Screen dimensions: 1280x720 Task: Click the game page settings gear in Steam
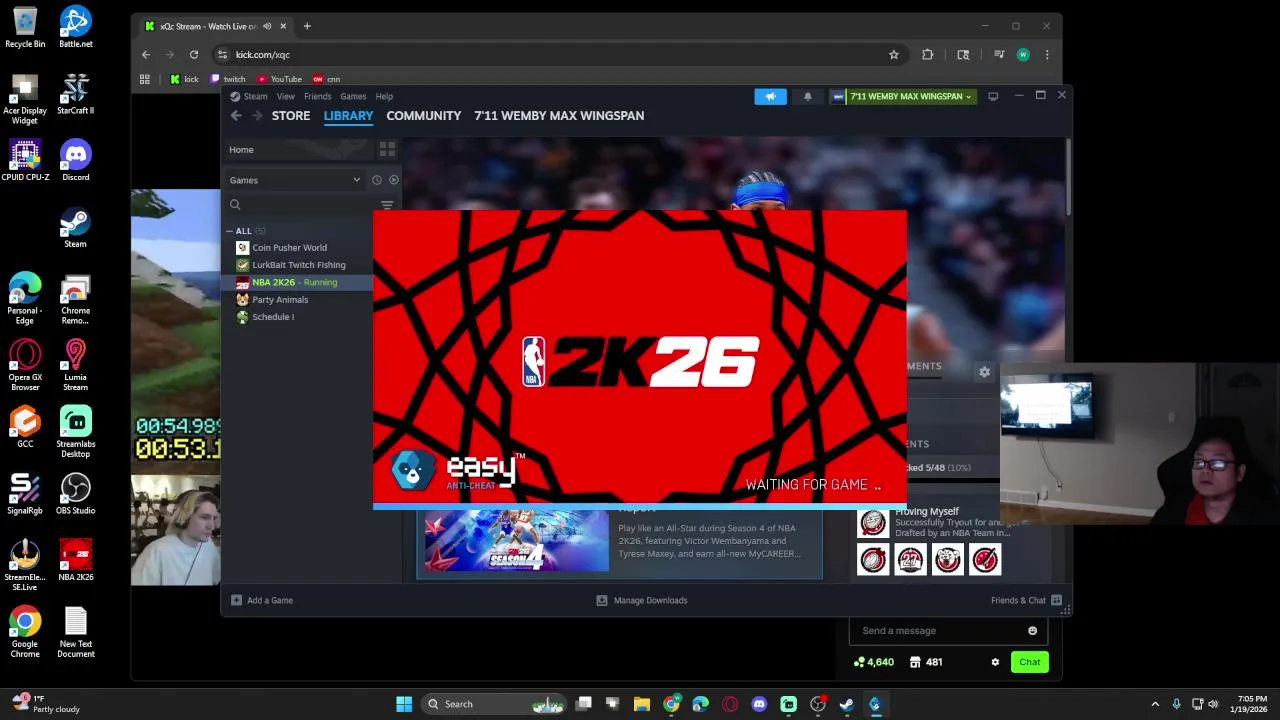point(984,372)
